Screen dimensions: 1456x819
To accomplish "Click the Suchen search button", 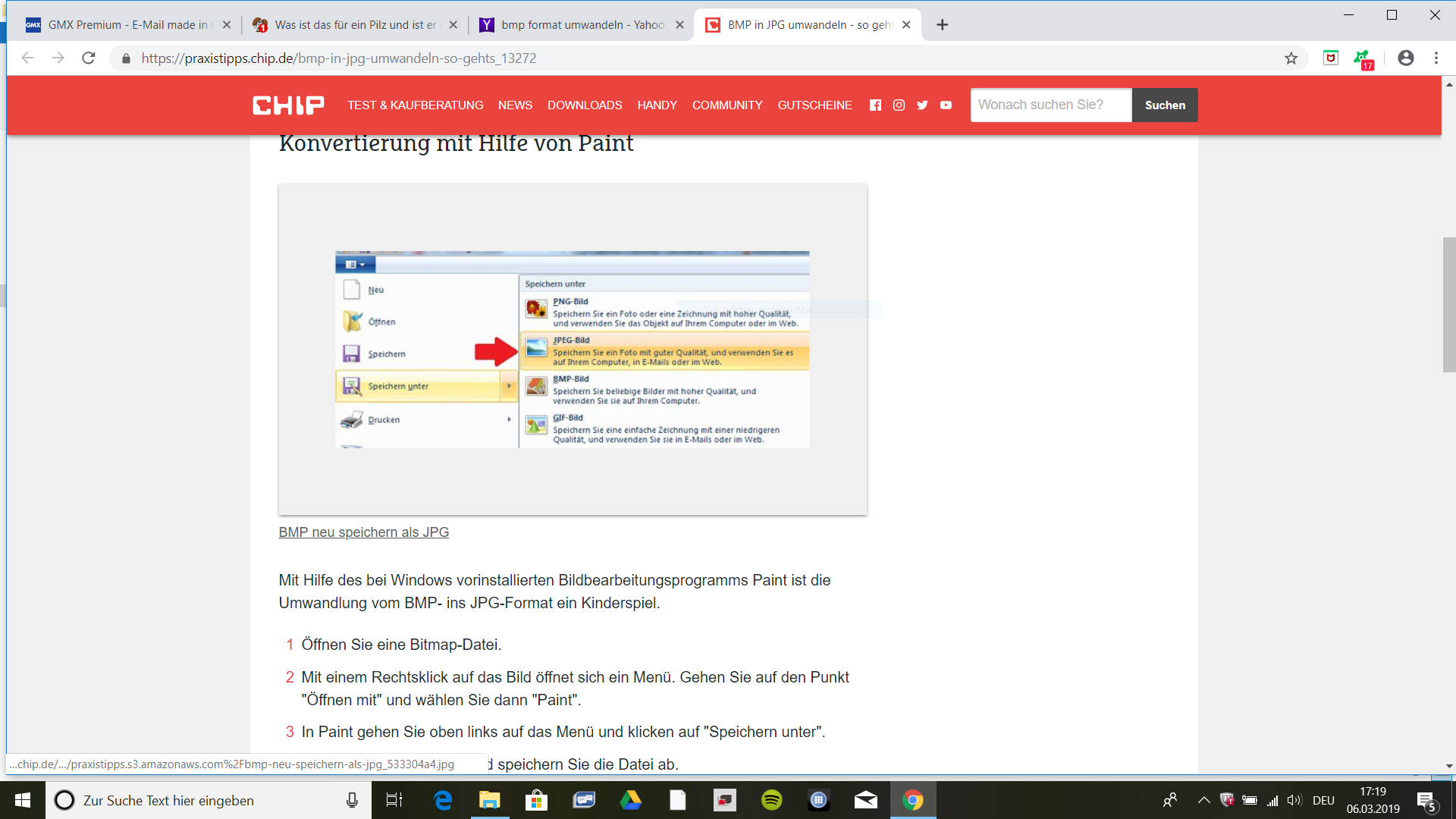I will tap(1165, 105).
